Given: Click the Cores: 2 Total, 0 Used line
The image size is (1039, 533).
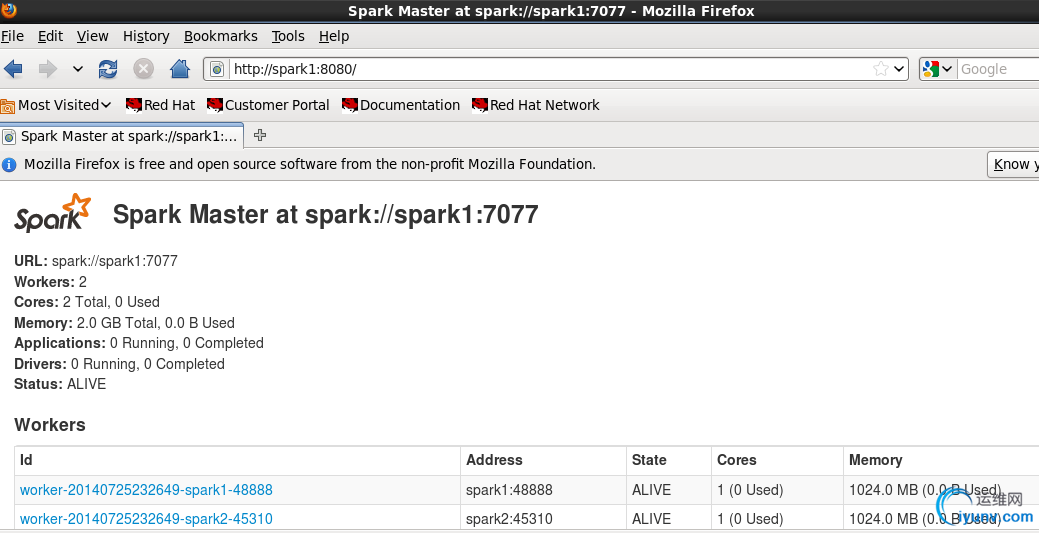Looking at the screenshot, I should (87, 302).
